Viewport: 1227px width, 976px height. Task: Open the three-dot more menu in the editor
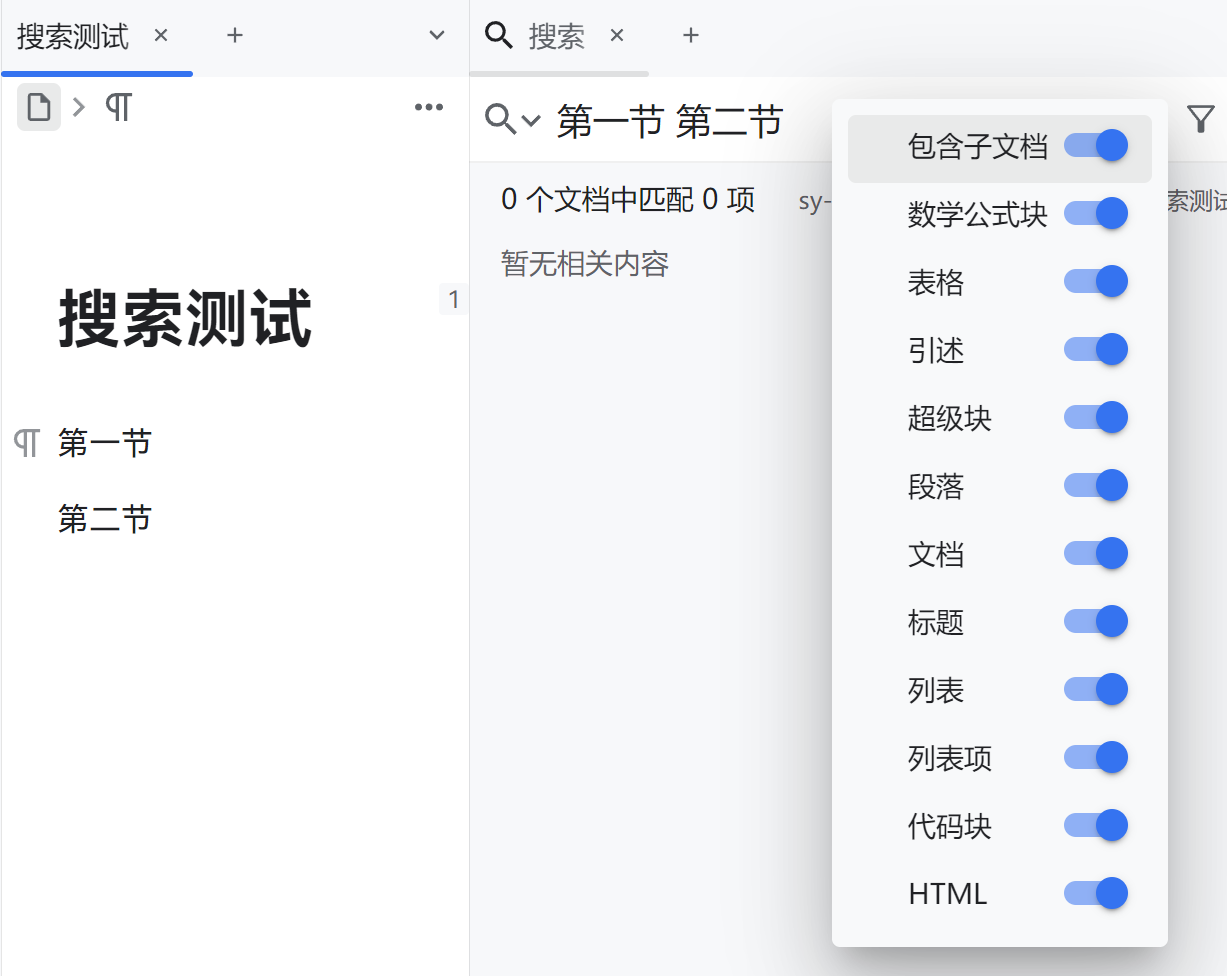429,107
